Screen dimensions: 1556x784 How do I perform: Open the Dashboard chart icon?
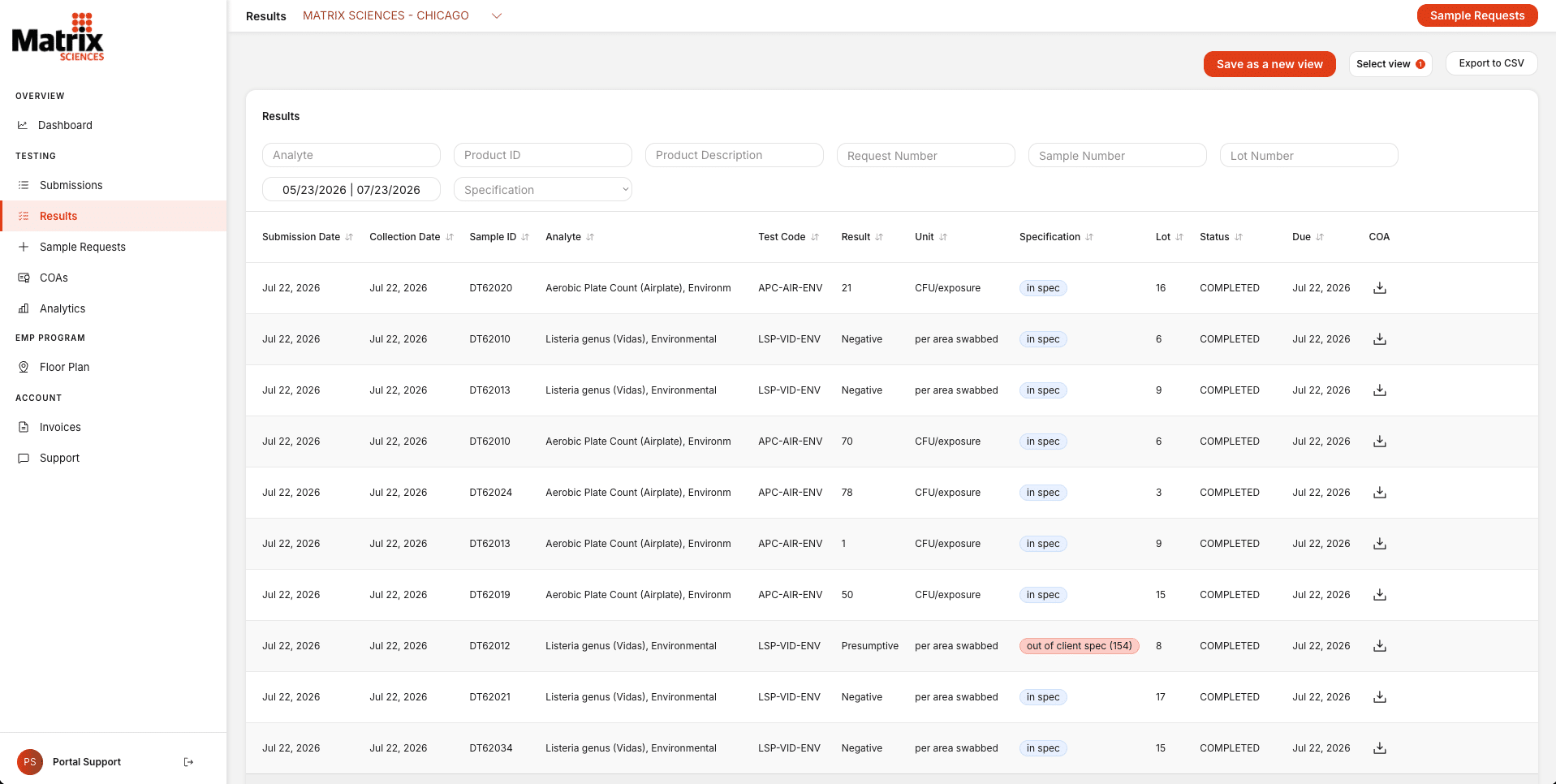[x=23, y=125]
